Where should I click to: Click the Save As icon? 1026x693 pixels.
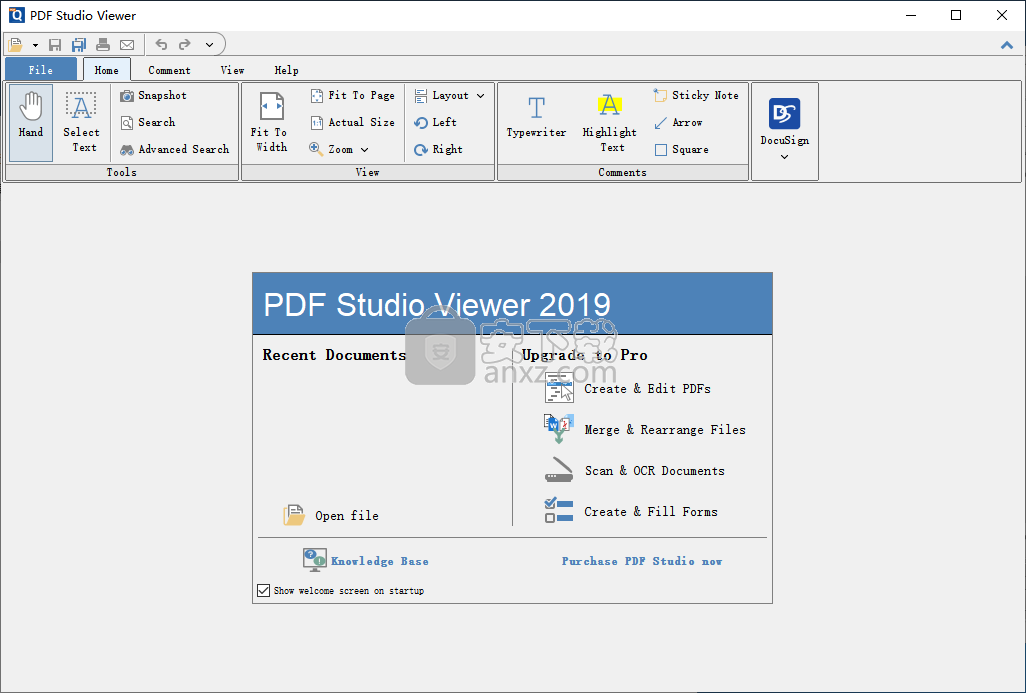(79, 44)
